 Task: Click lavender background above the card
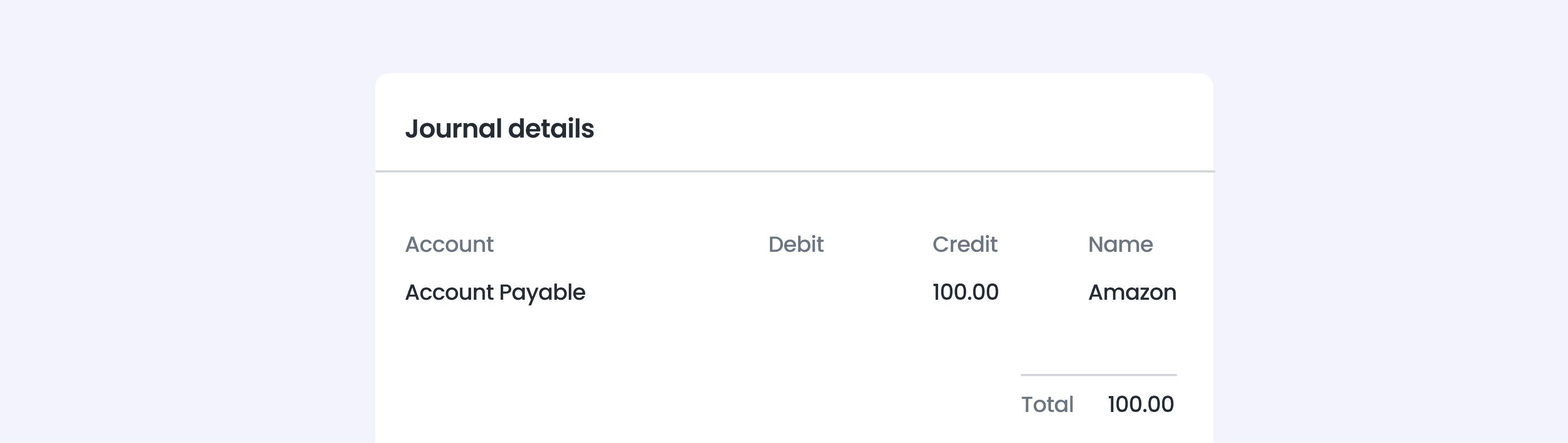pyautogui.click(x=792, y=36)
